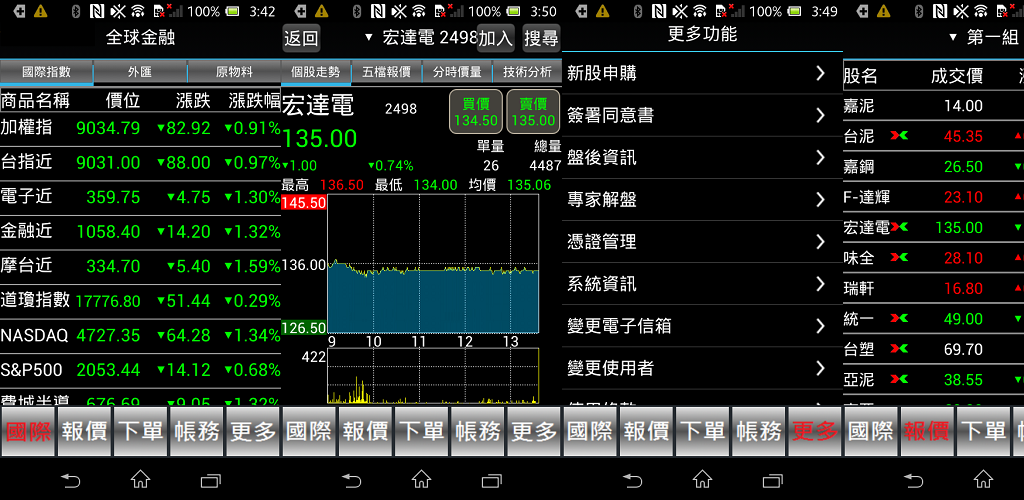
Task: Select the NASDAQ row in index table
Action: 140,336
